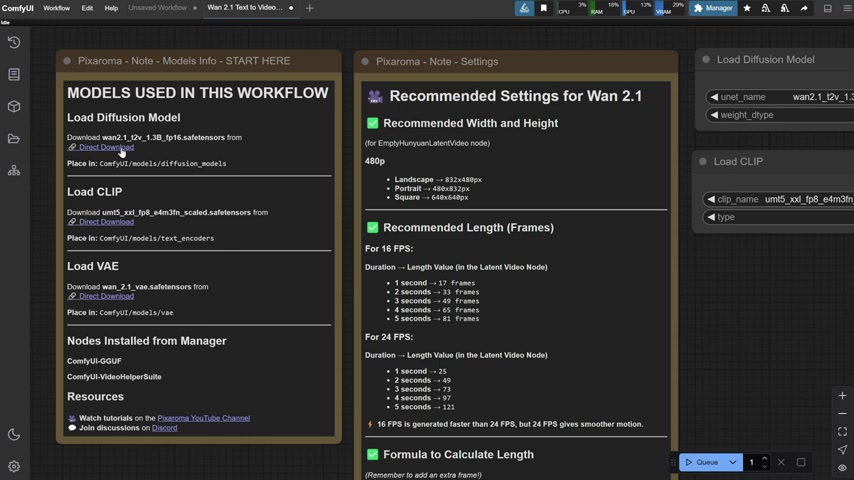Click the ComfyUI/models/diffusion_models path text
Viewport: 854px width, 480px height.
[x=163, y=163]
